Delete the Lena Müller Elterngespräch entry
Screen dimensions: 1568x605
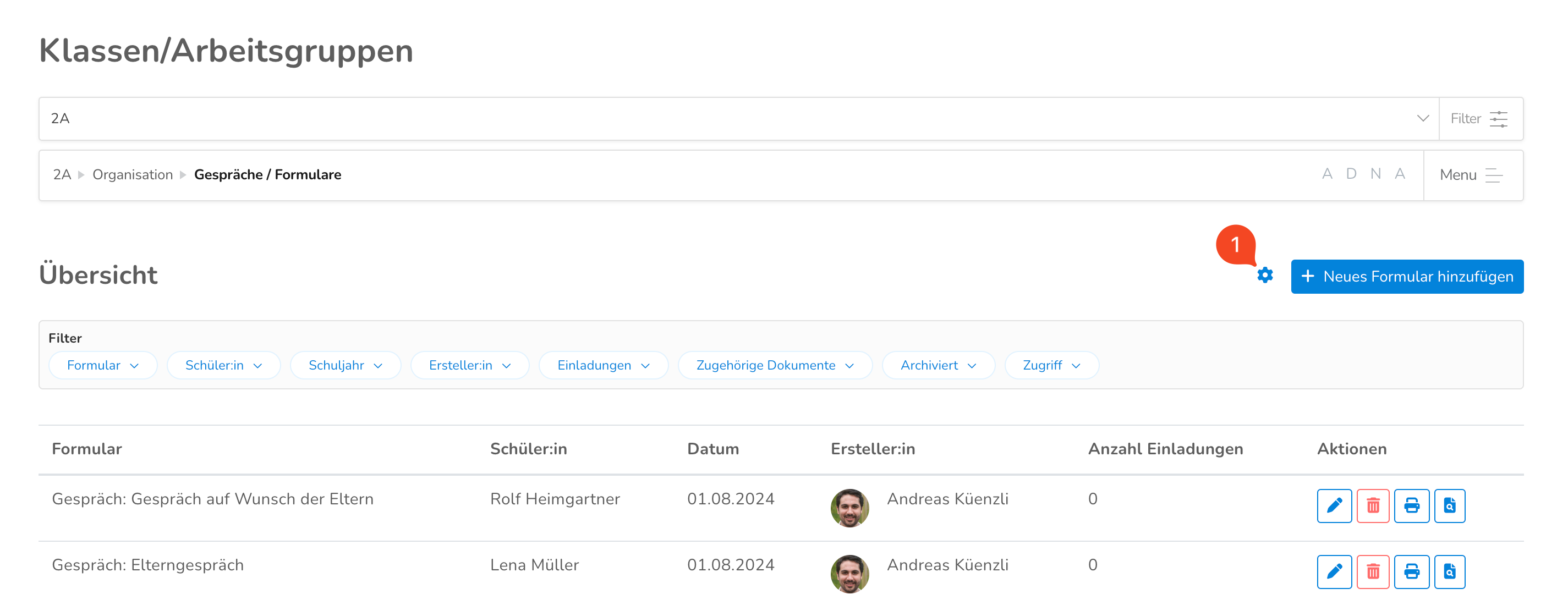pos(1373,571)
